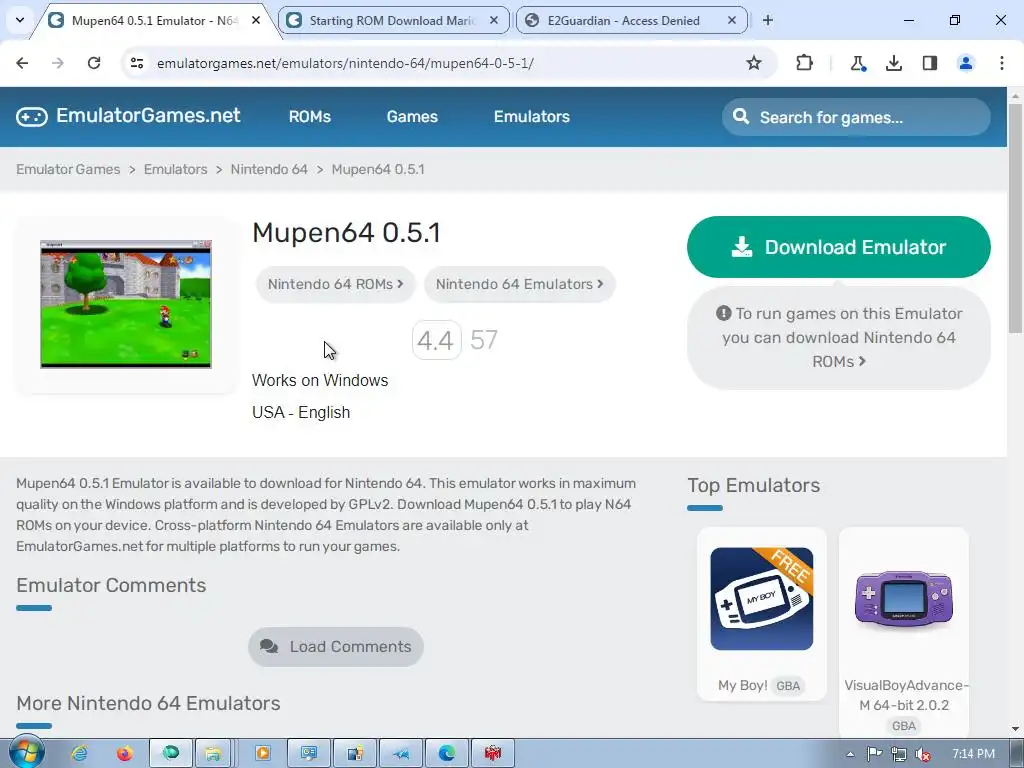1024x768 pixels.
Task: Click the 7:14 PM clock
Action: point(973,754)
